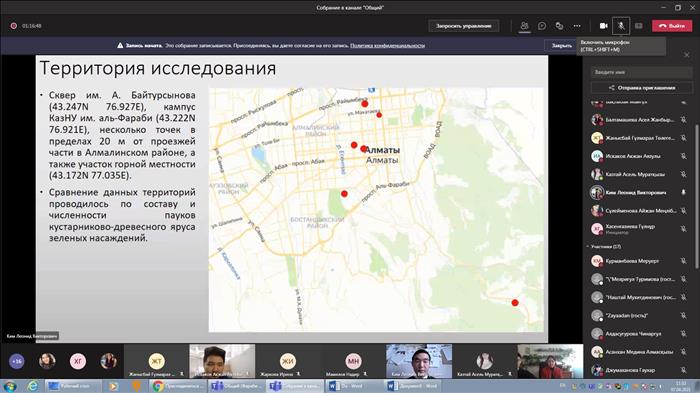Viewport: 700px width, 393px height.
Task: Open the media player taskbar icon
Action: click(x=114, y=386)
